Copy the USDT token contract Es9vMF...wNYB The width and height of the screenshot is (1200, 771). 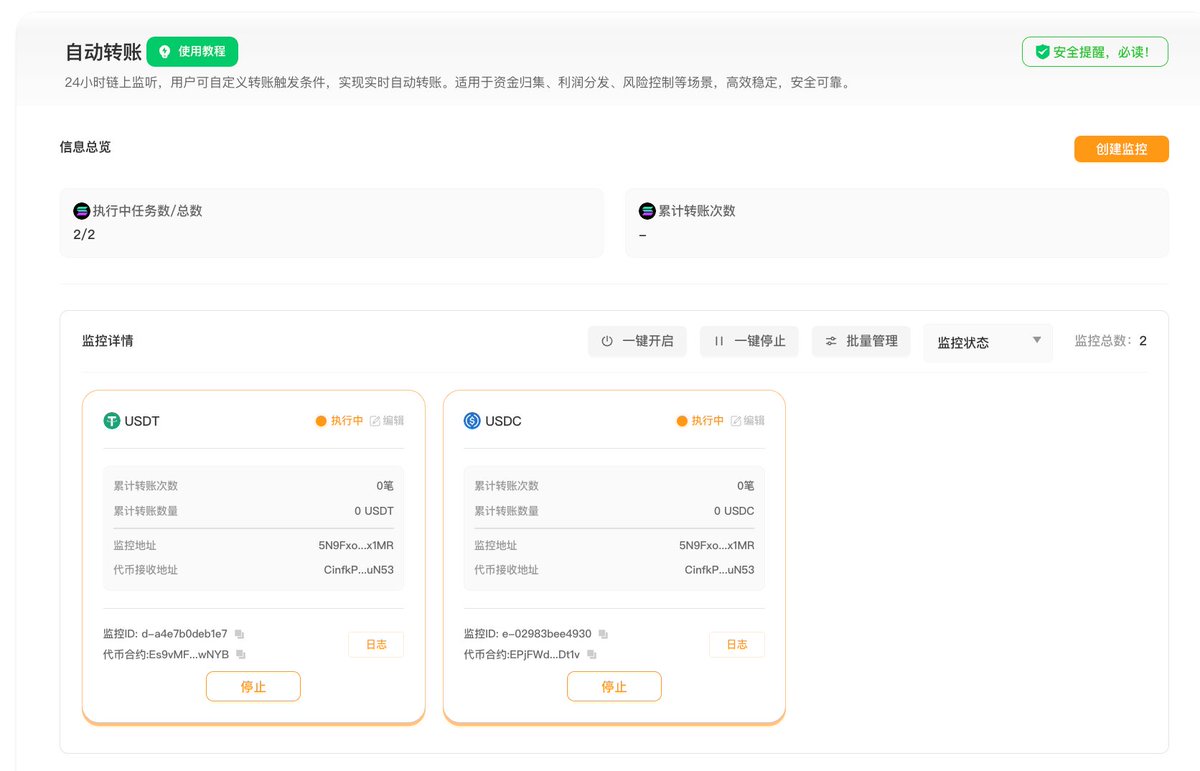[x=241, y=654]
